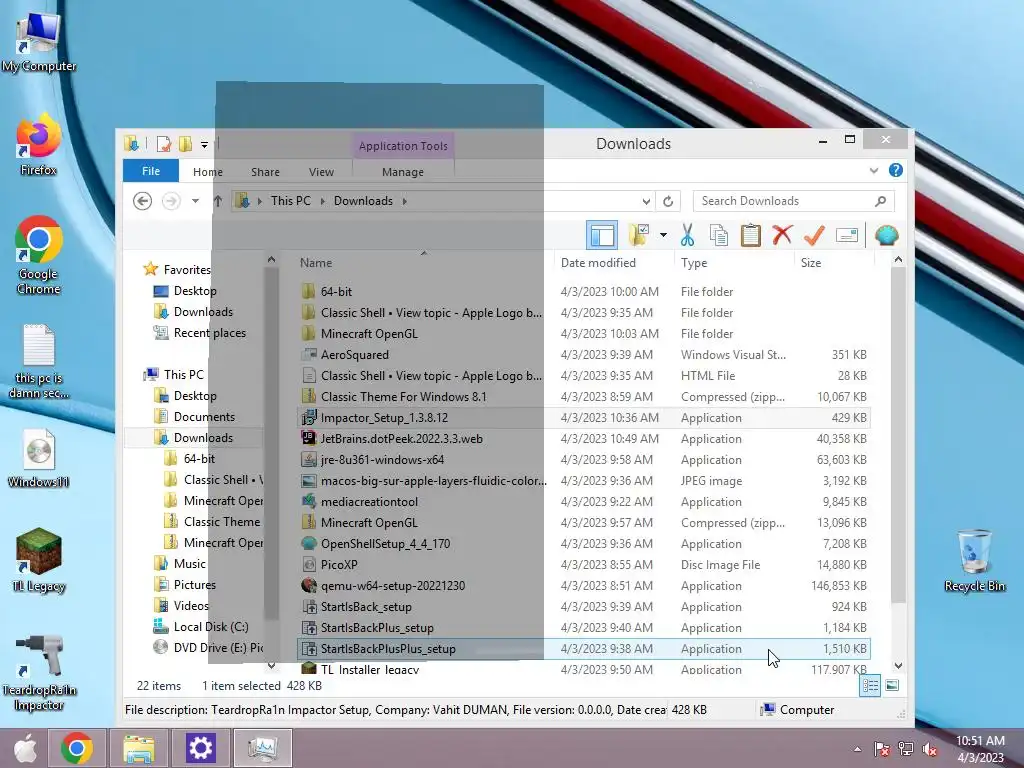This screenshot has height=768, width=1024.
Task: Click the This PC breadcrumb segment
Action: point(291,201)
